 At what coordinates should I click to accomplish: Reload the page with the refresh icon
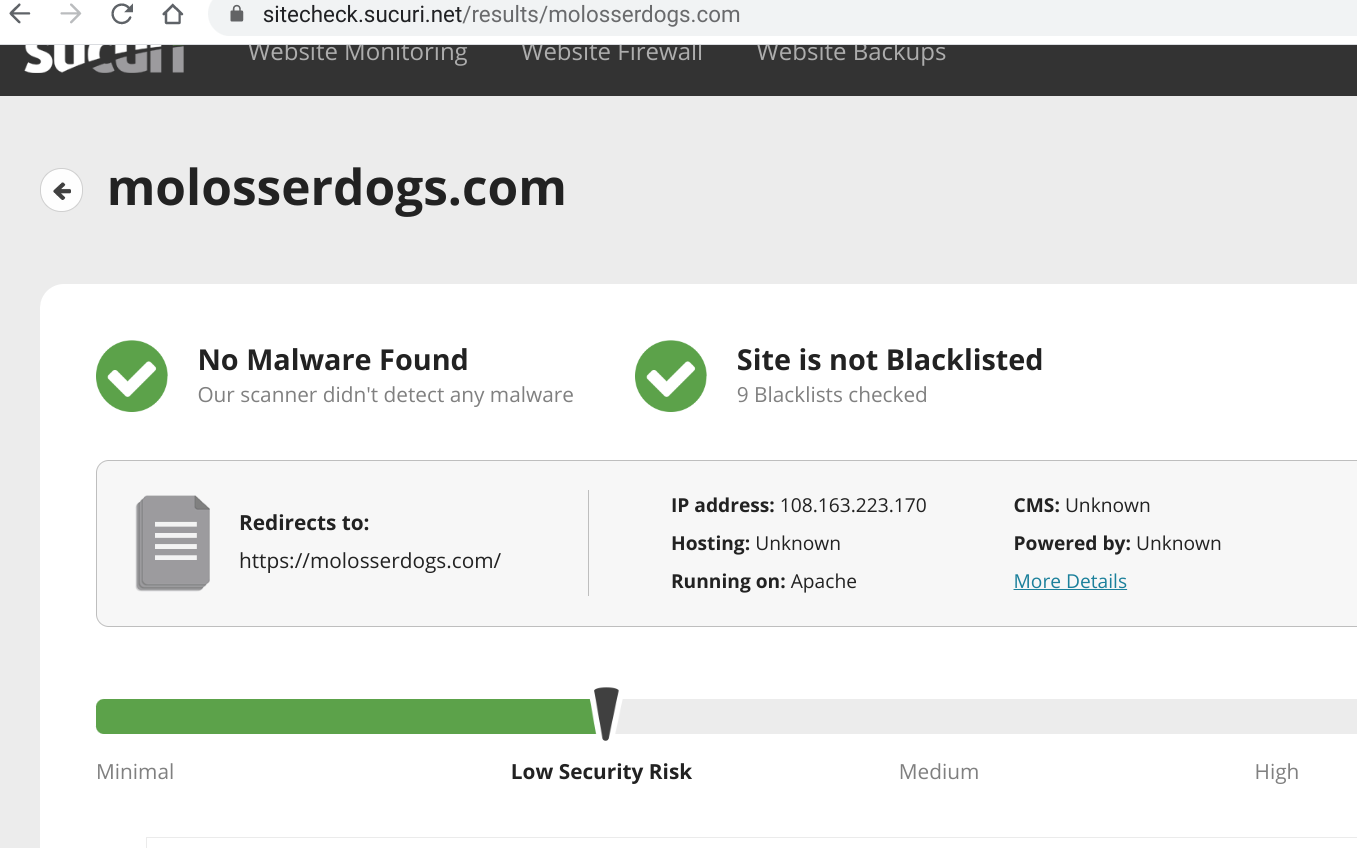pos(122,14)
